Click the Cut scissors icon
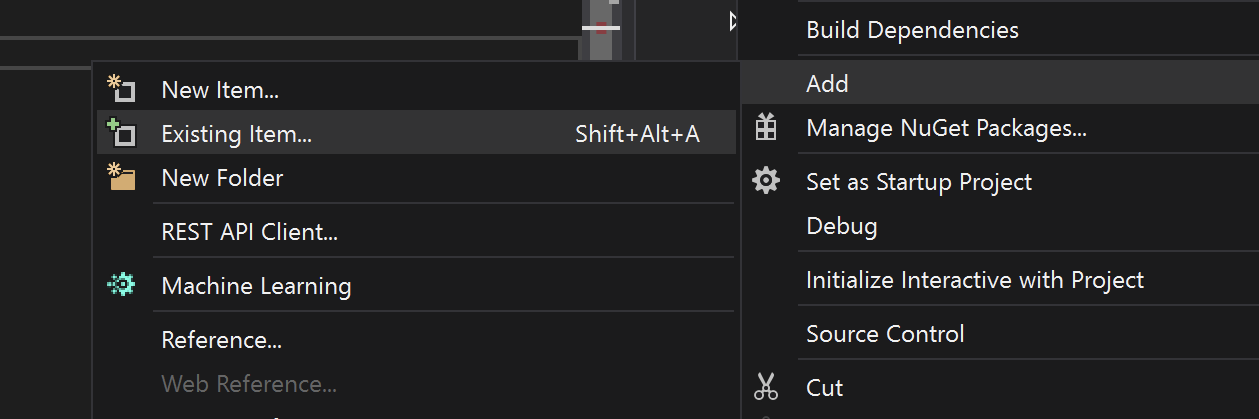The width and height of the screenshot is (1259, 419). [x=766, y=387]
